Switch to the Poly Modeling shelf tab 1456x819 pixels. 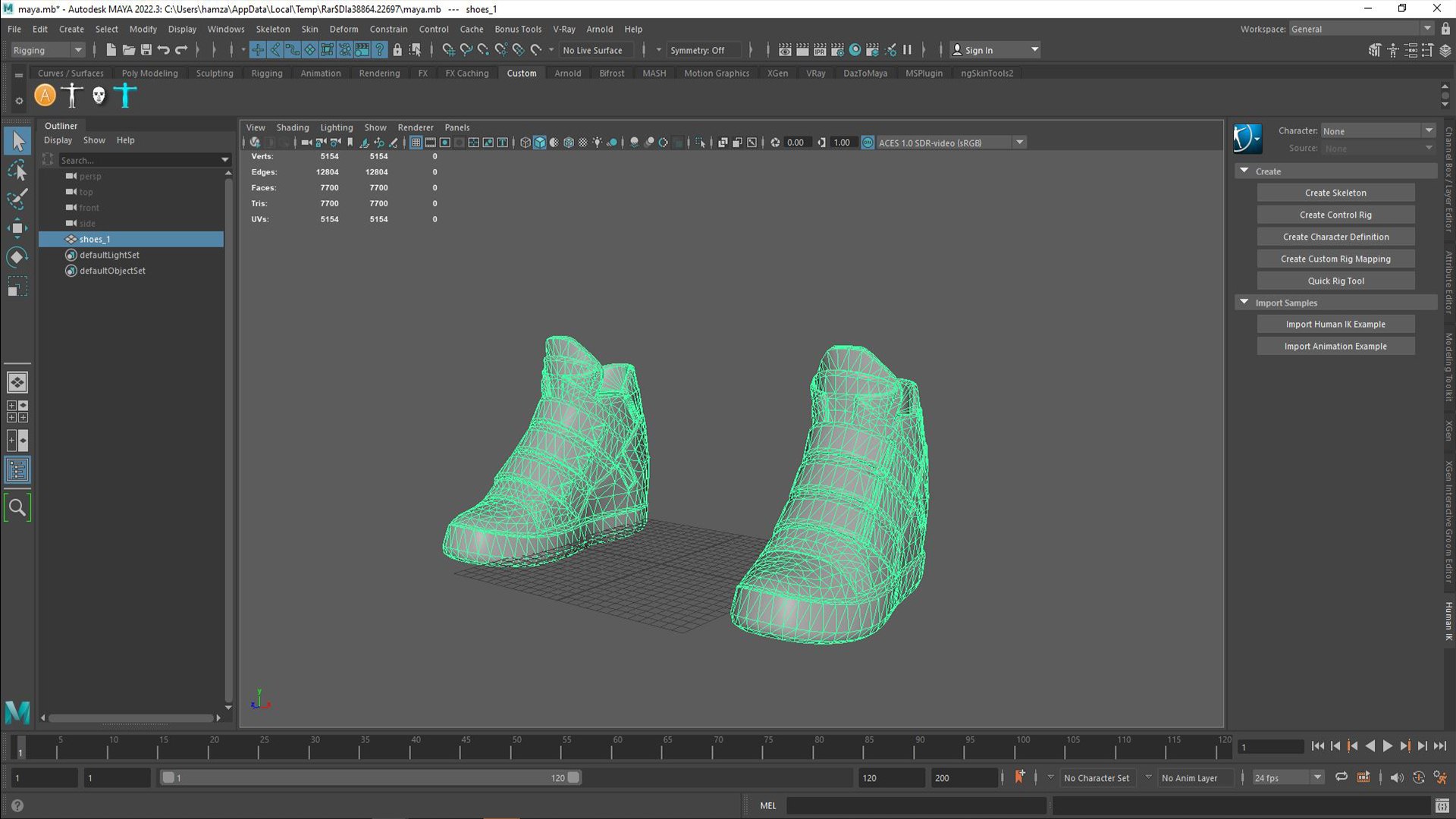point(149,74)
